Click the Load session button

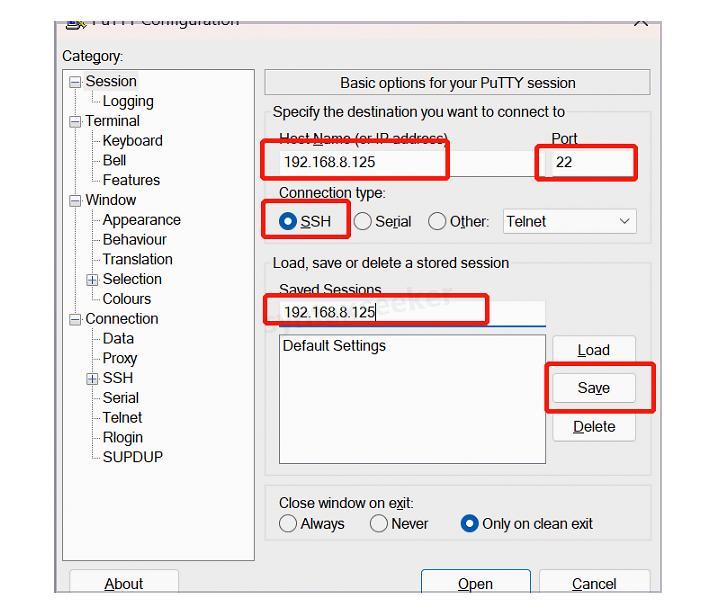pyautogui.click(x=594, y=350)
